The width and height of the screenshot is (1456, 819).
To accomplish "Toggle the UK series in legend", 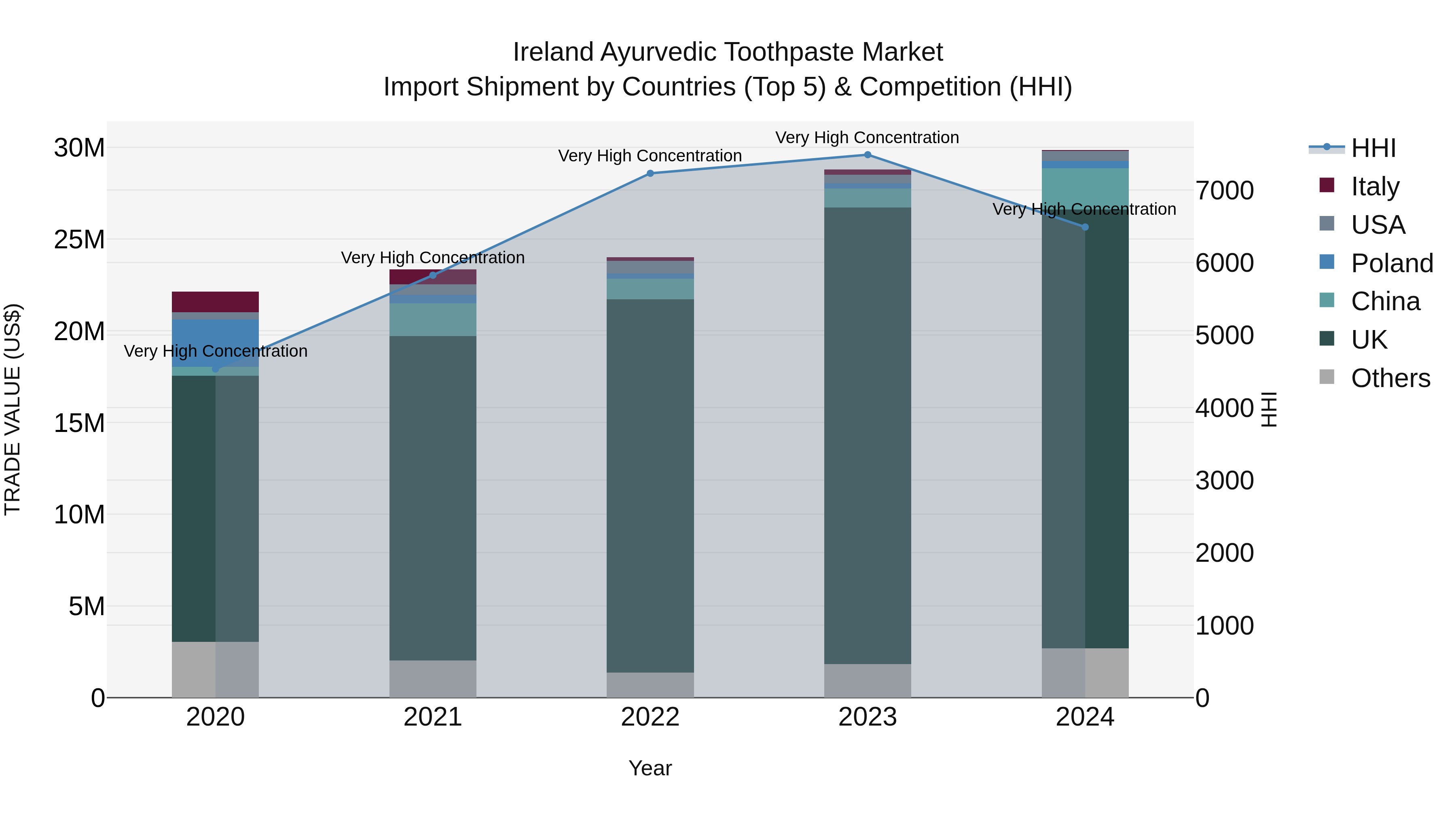I will click(1353, 340).
